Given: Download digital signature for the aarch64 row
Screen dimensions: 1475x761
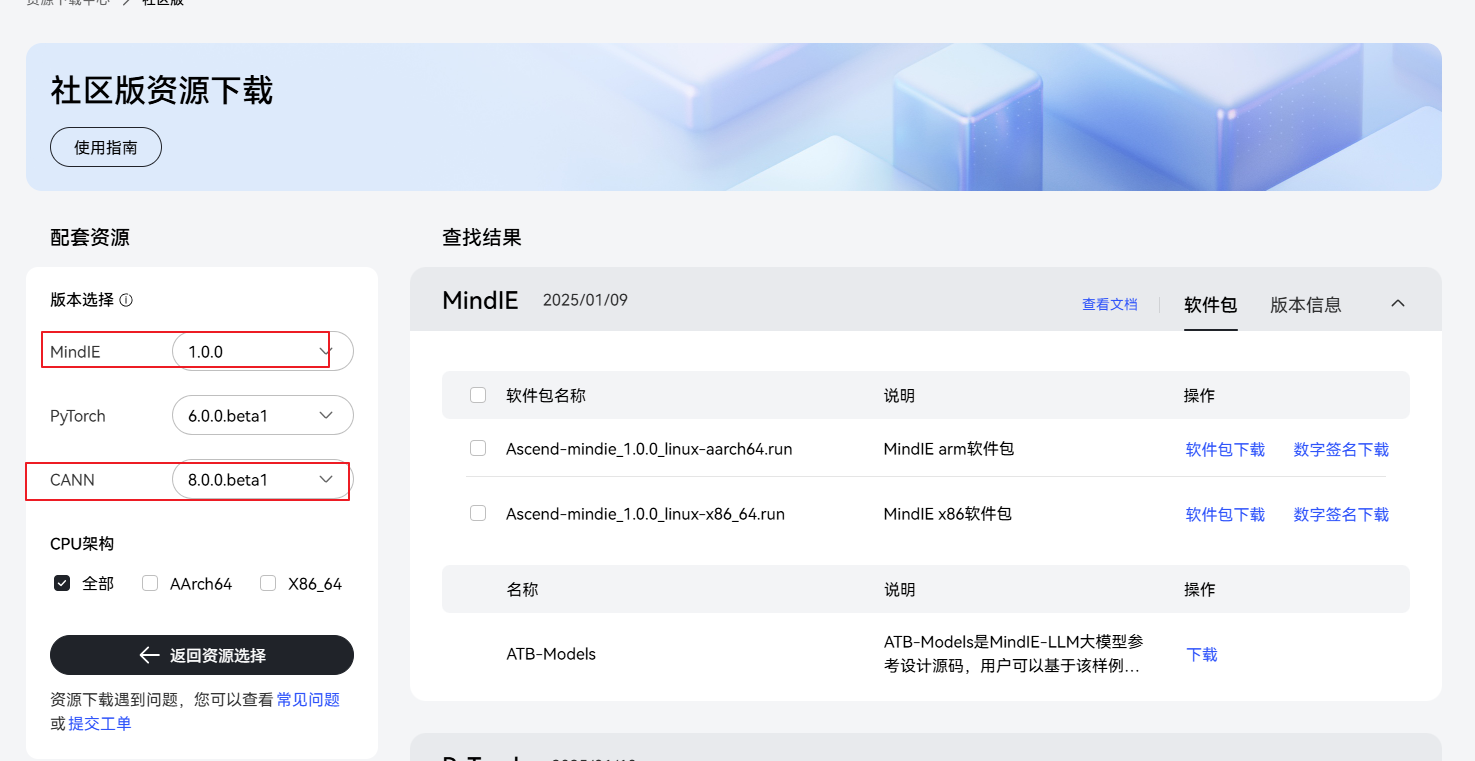Looking at the screenshot, I should pos(1341,450).
